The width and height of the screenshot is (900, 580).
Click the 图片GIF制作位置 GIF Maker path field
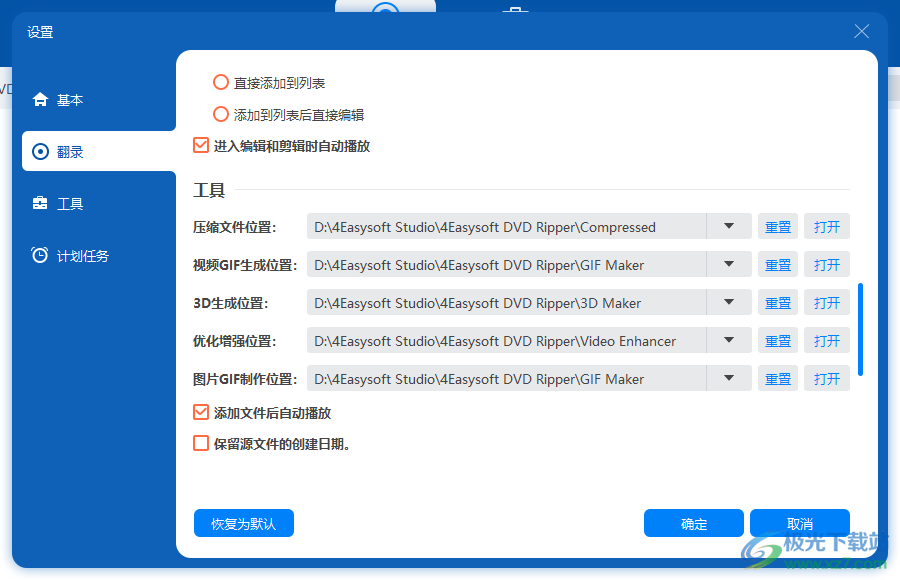pos(507,378)
